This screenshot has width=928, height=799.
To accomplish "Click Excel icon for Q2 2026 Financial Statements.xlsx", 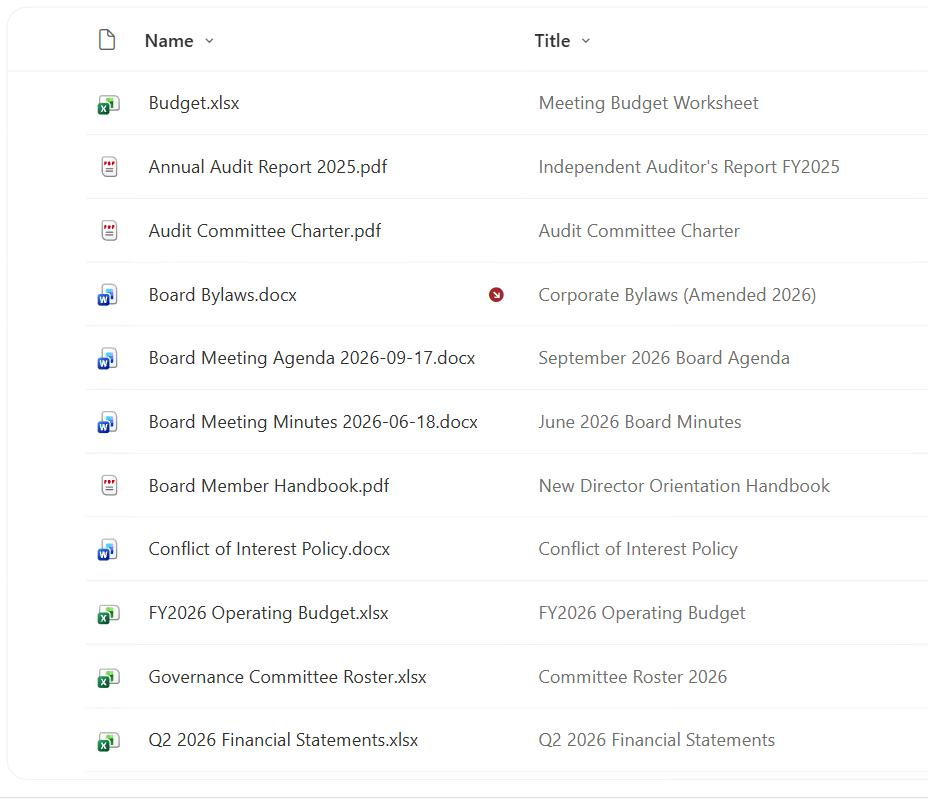I will click(108, 741).
